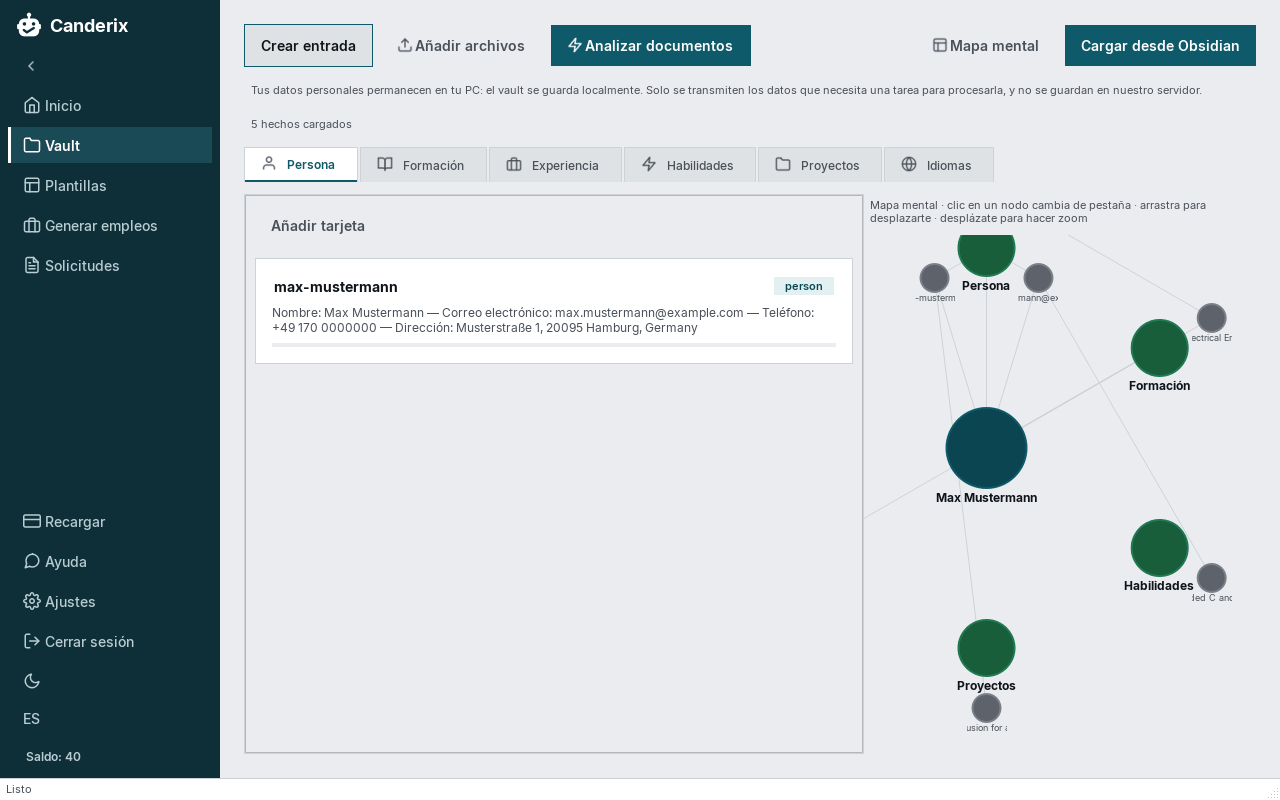Toggle dark mode with the moon icon
Viewport: 1280px width, 800px height.
point(32,681)
